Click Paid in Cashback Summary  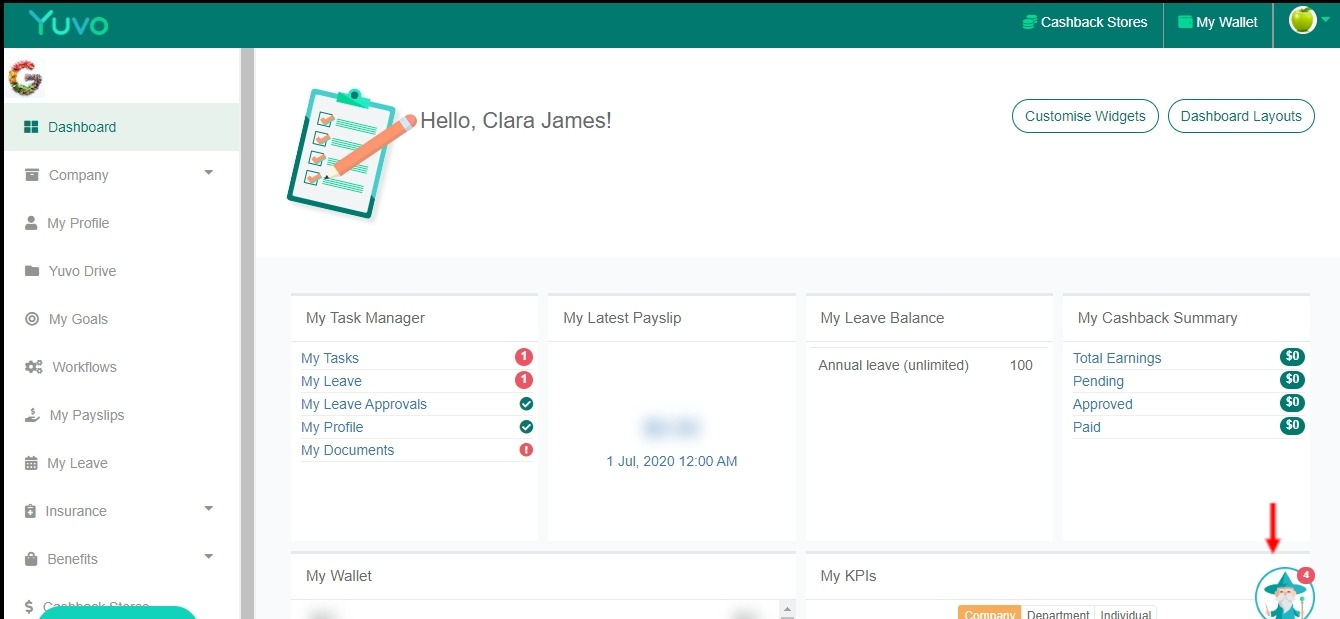point(1087,427)
